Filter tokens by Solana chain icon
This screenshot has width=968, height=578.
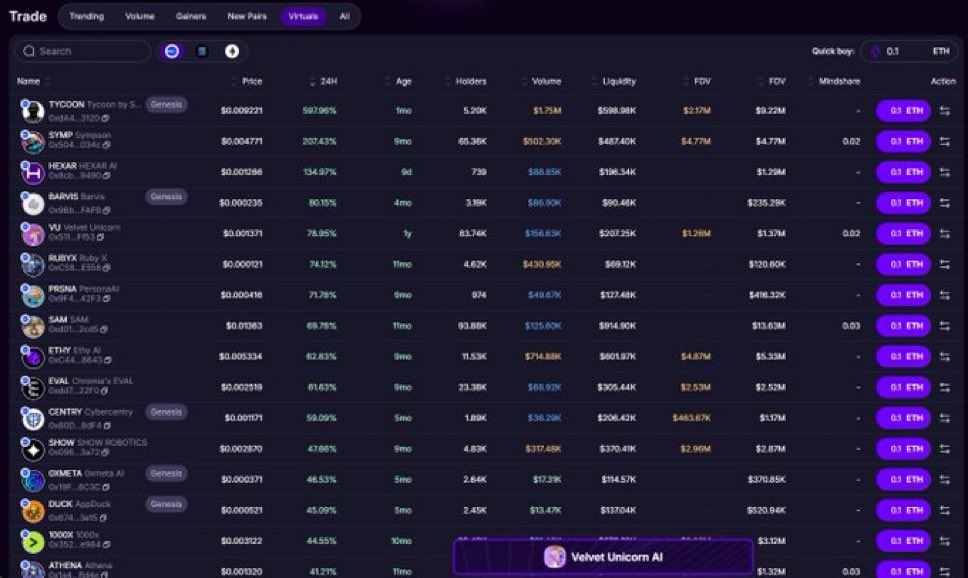pyautogui.click(x=202, y=51)
